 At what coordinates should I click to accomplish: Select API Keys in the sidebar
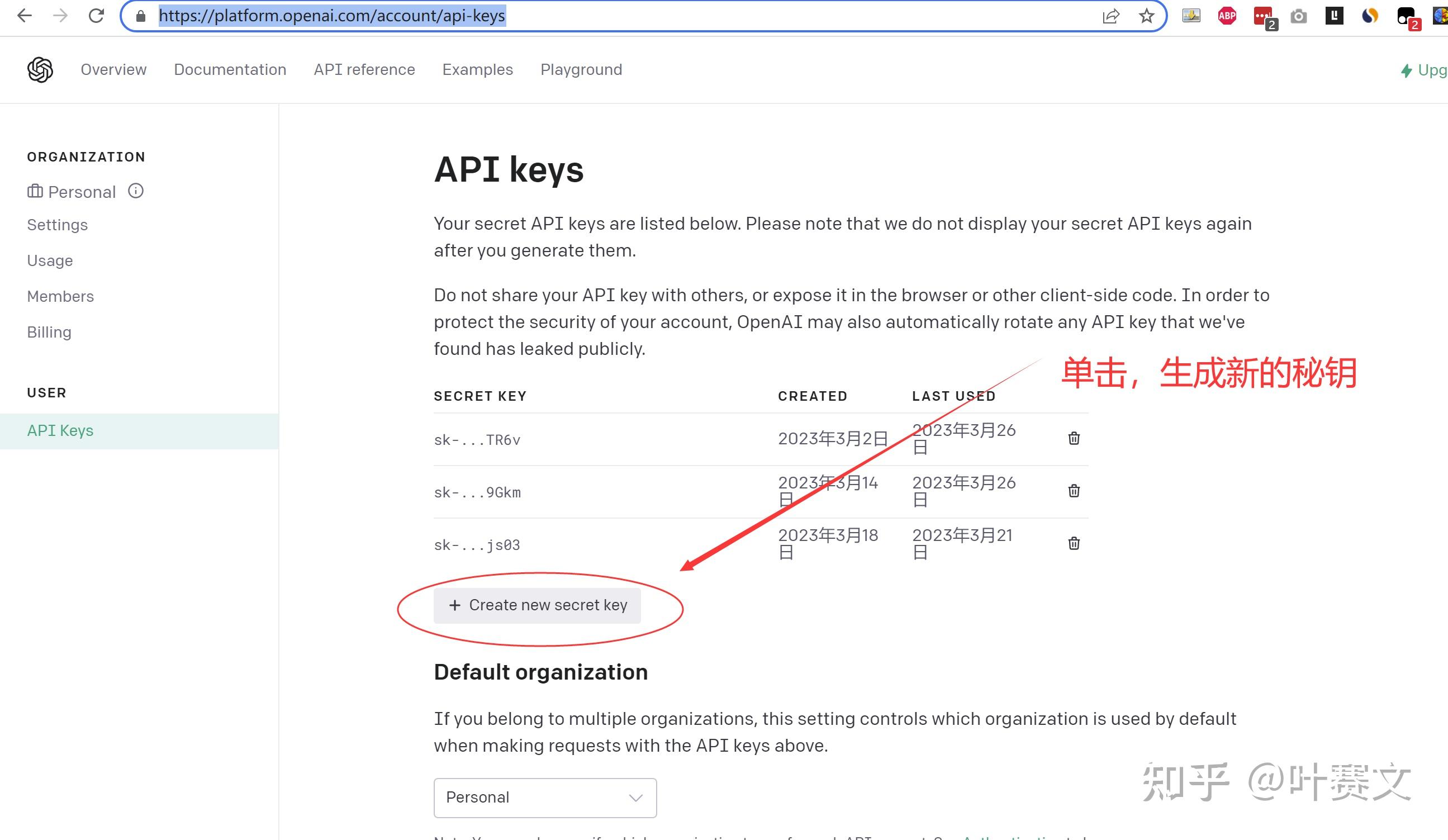coord(60,430)
